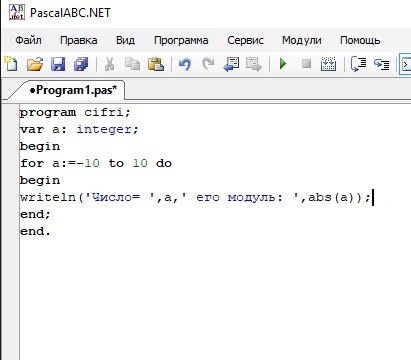The width and height of the screenshot is (411, 360).
Task: Open a file with the folder icon
Action: point(35,63)
